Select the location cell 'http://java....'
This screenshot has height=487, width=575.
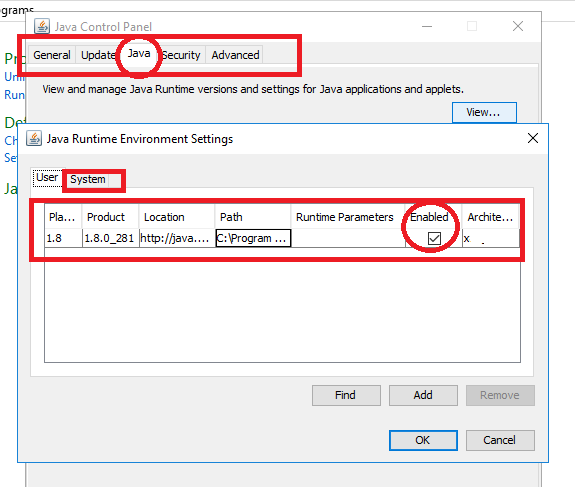(x=177, y=238)
